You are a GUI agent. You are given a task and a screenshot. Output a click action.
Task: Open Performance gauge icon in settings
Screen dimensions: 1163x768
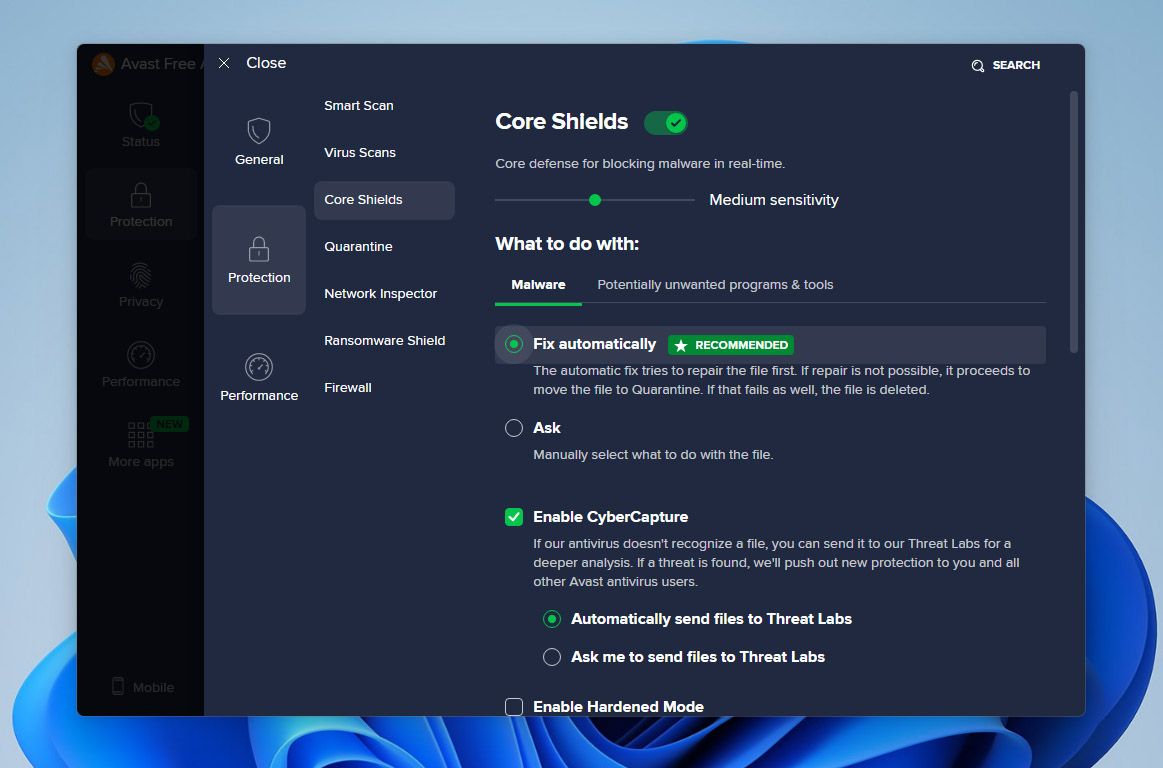259,367
